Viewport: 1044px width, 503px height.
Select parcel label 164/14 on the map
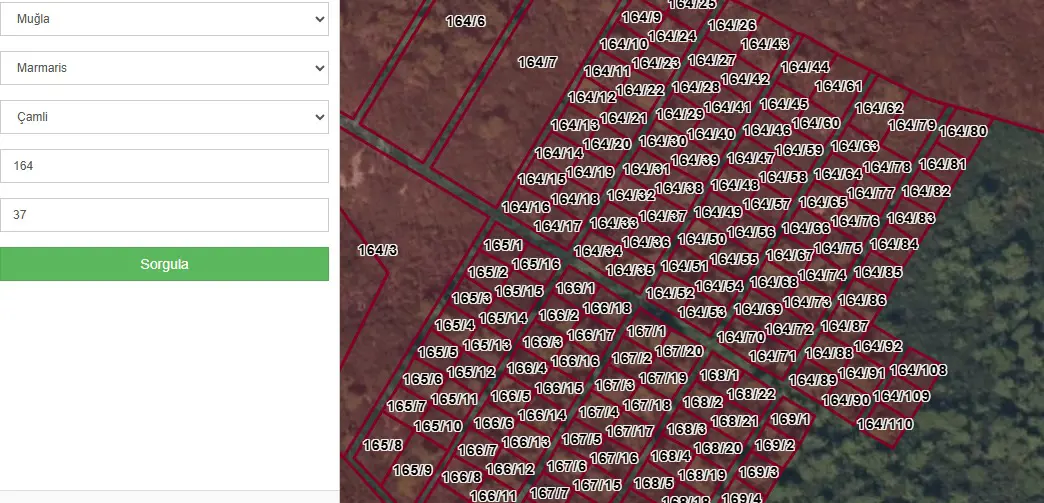coord(559,153)
